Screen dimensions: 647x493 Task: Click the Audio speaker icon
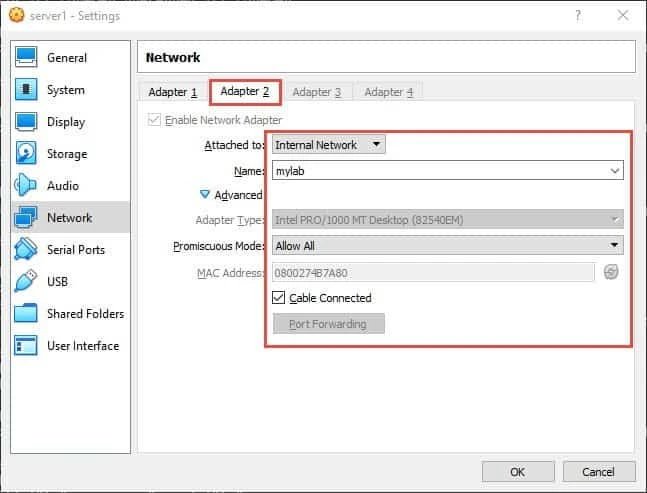pos(25,185)
